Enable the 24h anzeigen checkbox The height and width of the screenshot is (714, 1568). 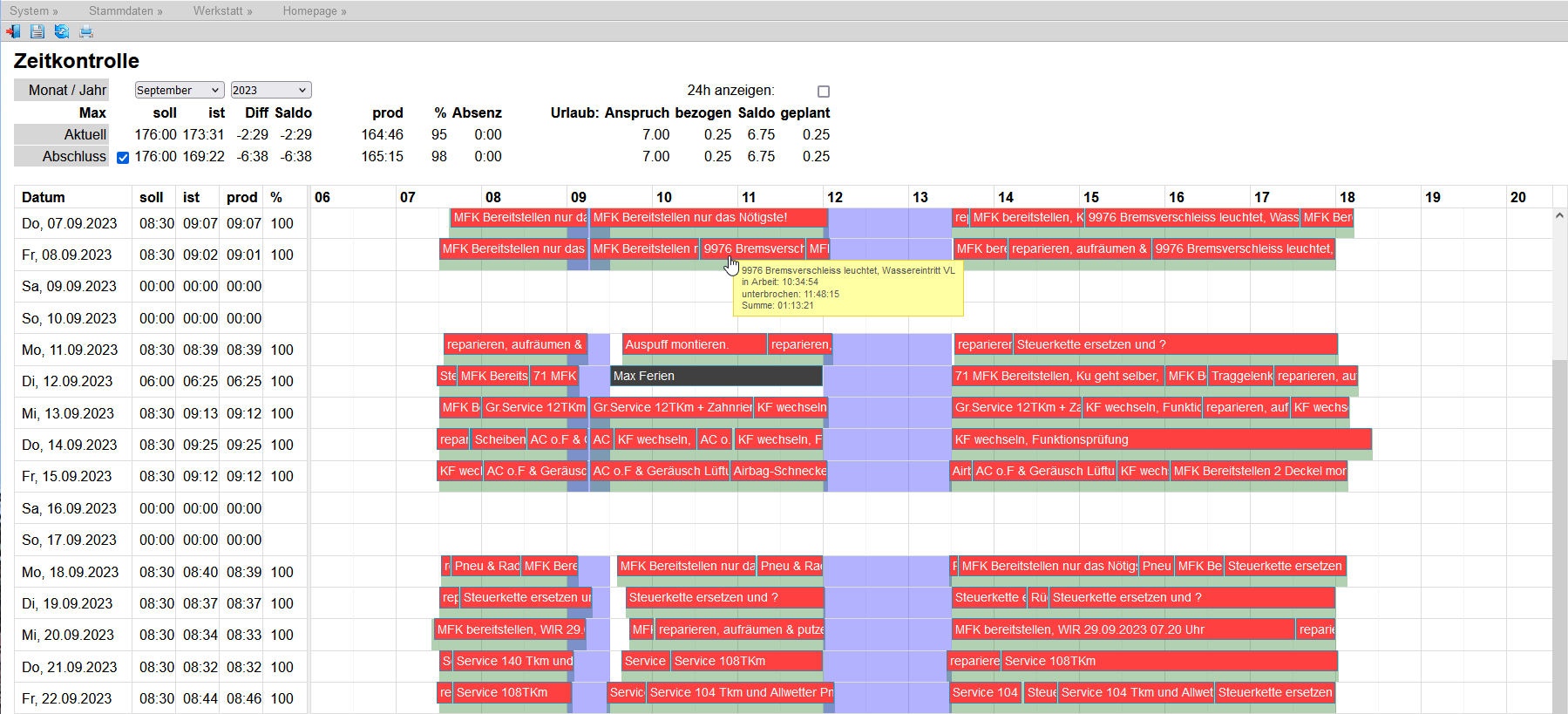tap(824, 92)
